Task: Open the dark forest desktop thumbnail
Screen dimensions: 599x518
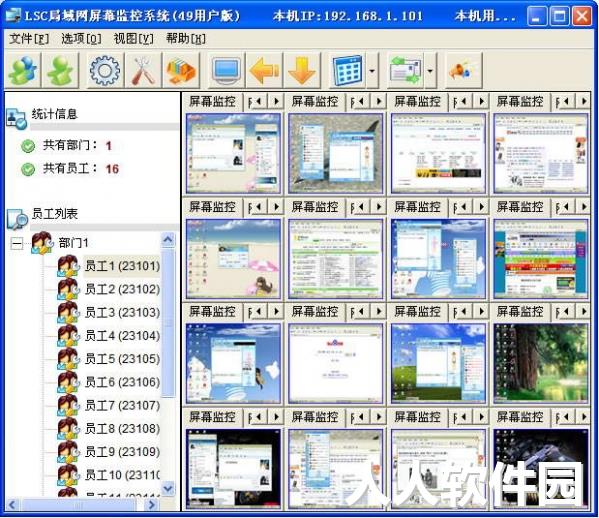Action: (x=540, y=363)
